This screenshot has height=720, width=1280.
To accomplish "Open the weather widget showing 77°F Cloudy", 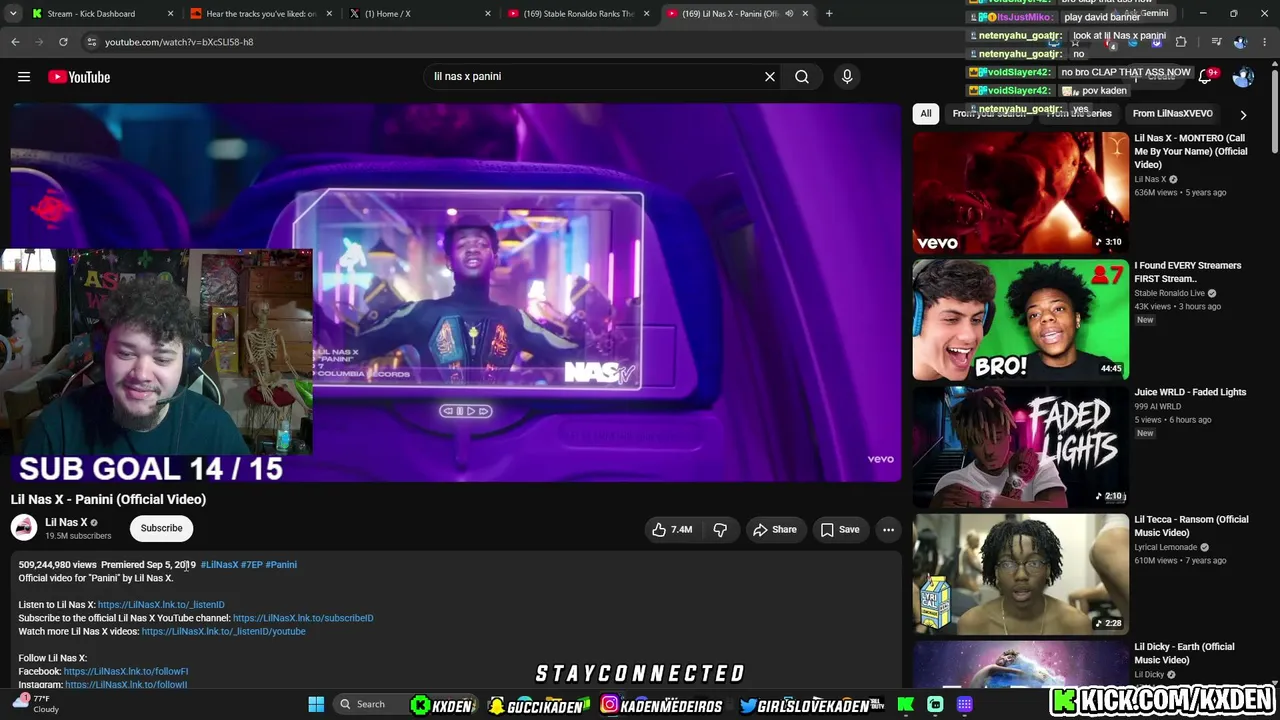I will [x=36, y=704].
